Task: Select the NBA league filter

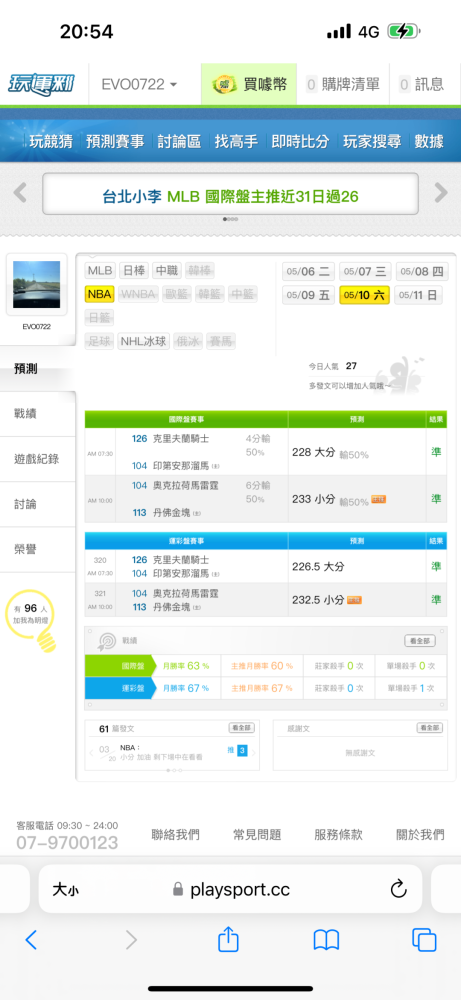Action: [99, 294]
